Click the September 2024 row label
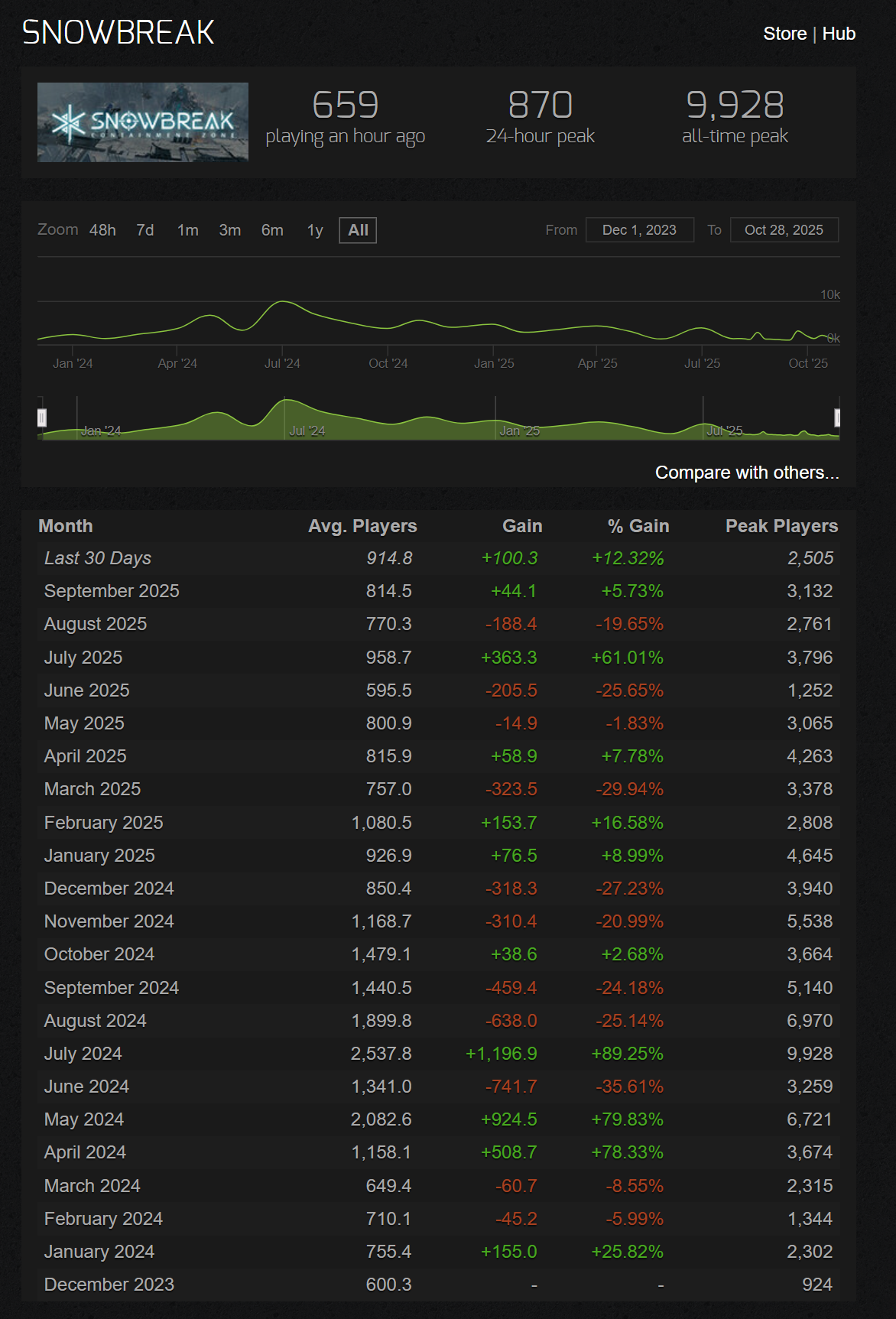Image resolution: width=896 pixels, height=1319 pixels. (x=112, y=988)
